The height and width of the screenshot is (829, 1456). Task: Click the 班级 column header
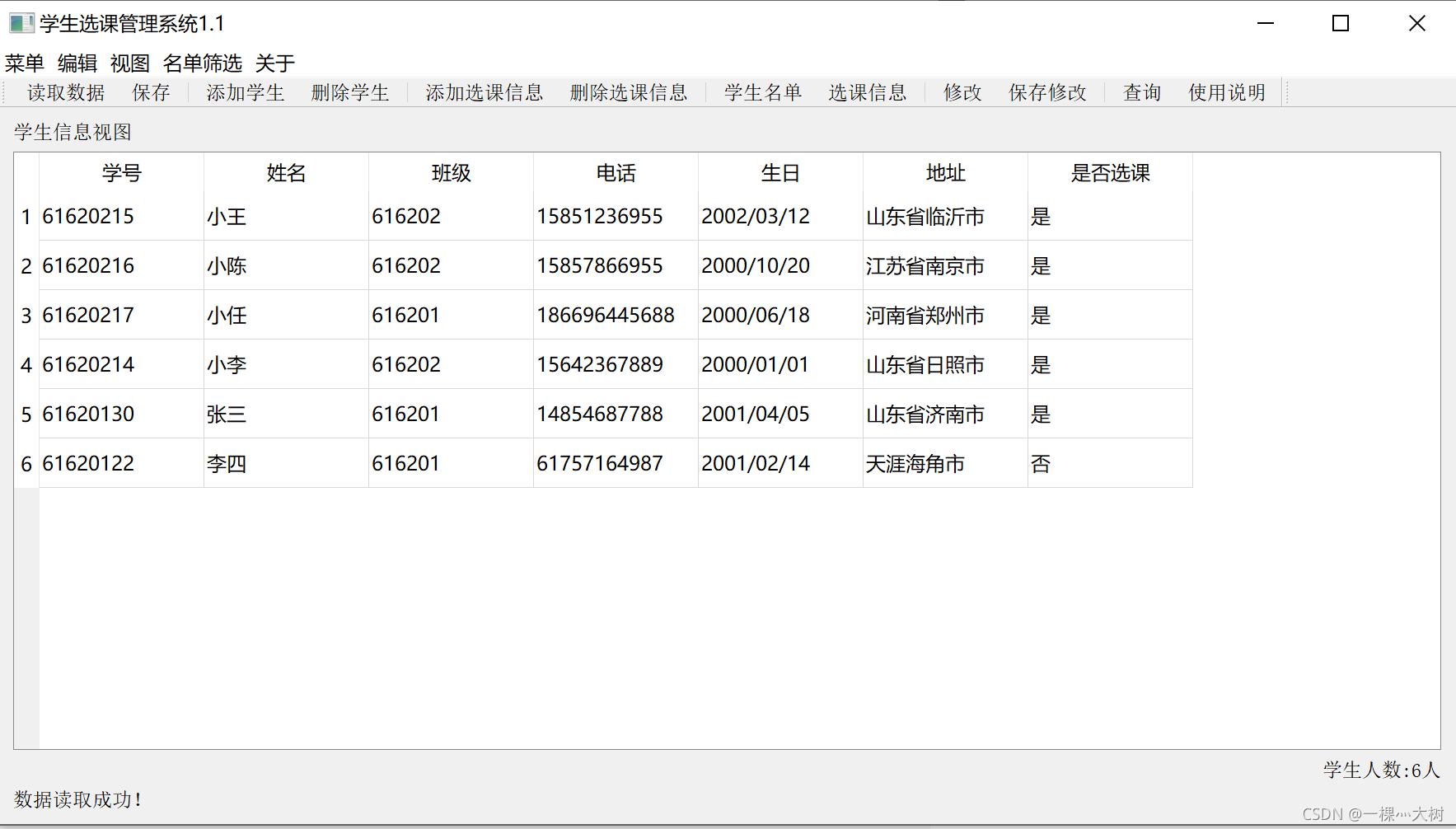(451, 173)
